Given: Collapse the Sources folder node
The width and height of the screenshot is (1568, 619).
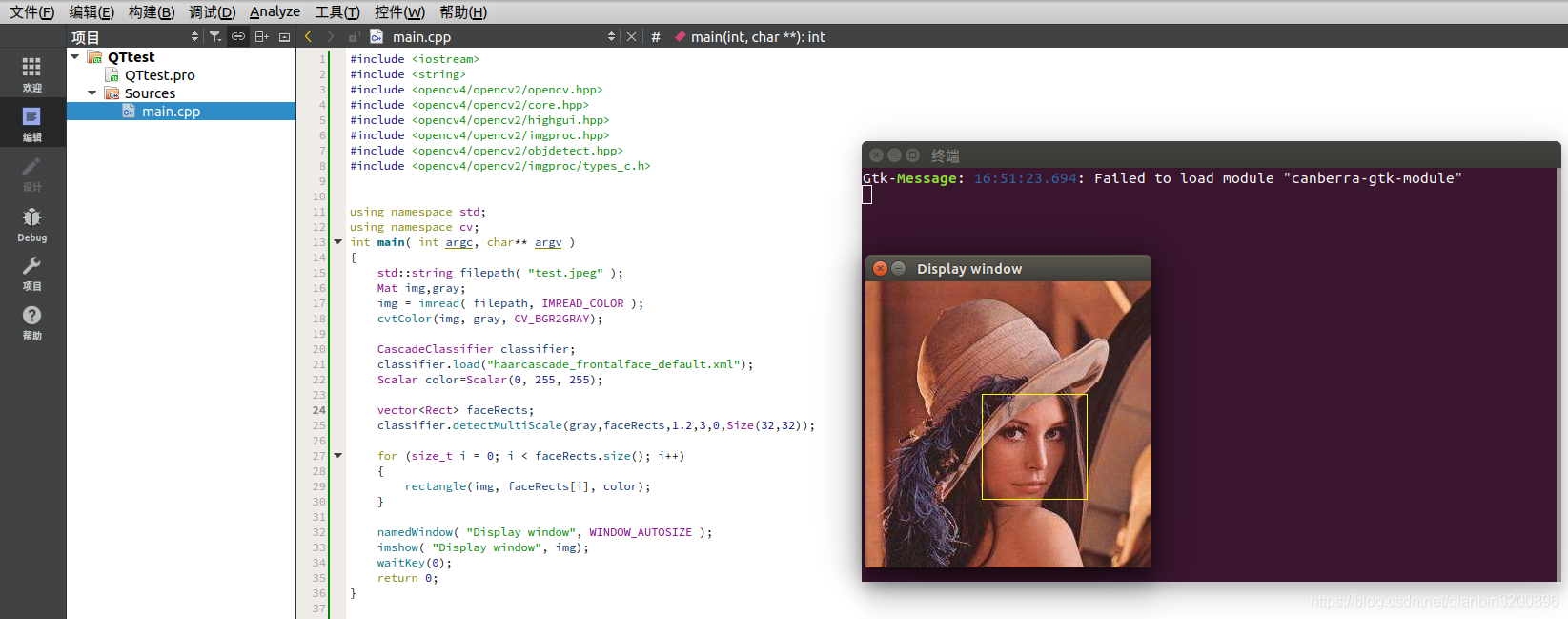Looking at the screenshot, I should 92,93.
